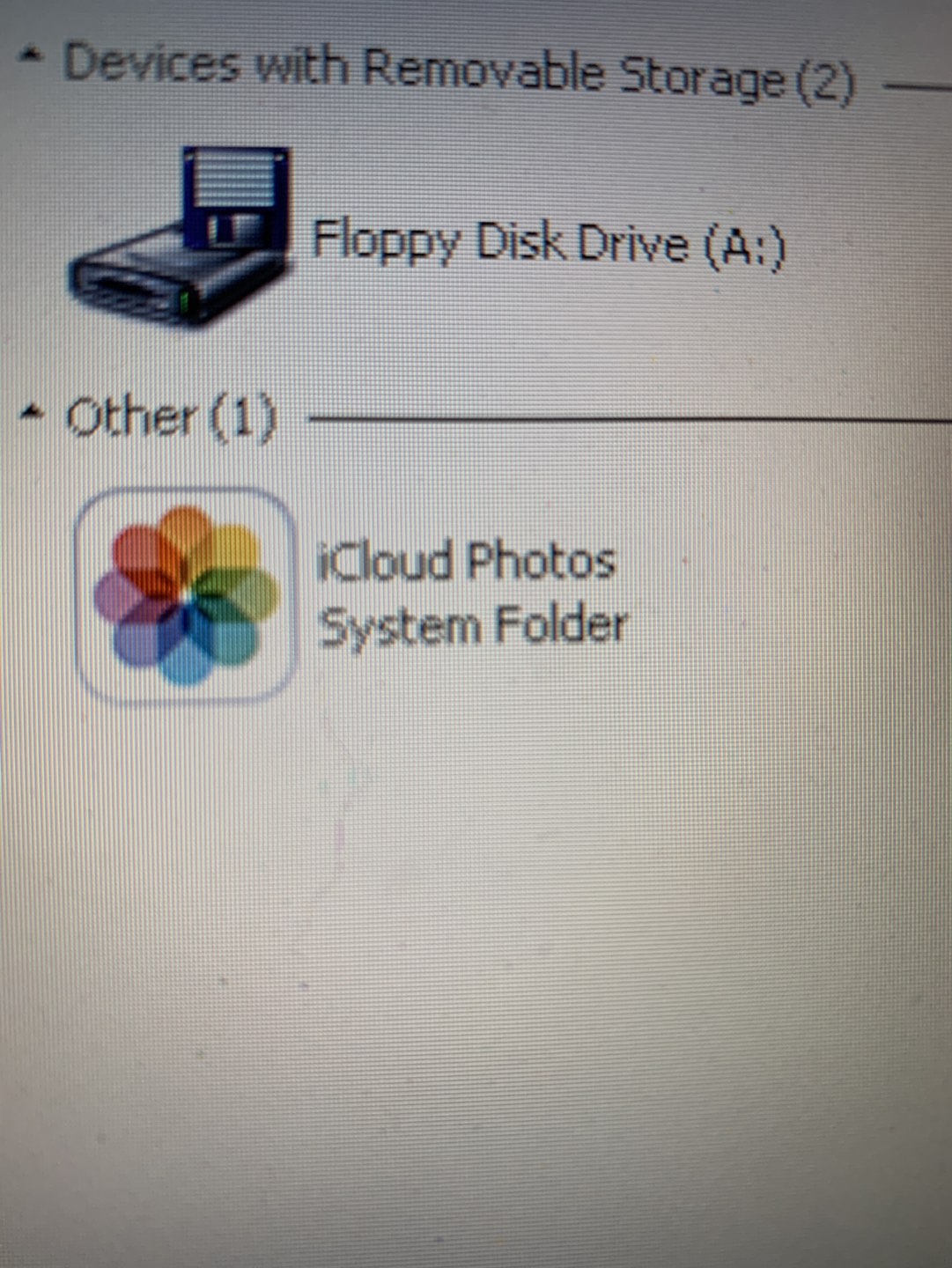Screen dimensions: 952x1268
Task: Click the (2) count in storage header
Action: pyautogui.click(x=825, y=83)
